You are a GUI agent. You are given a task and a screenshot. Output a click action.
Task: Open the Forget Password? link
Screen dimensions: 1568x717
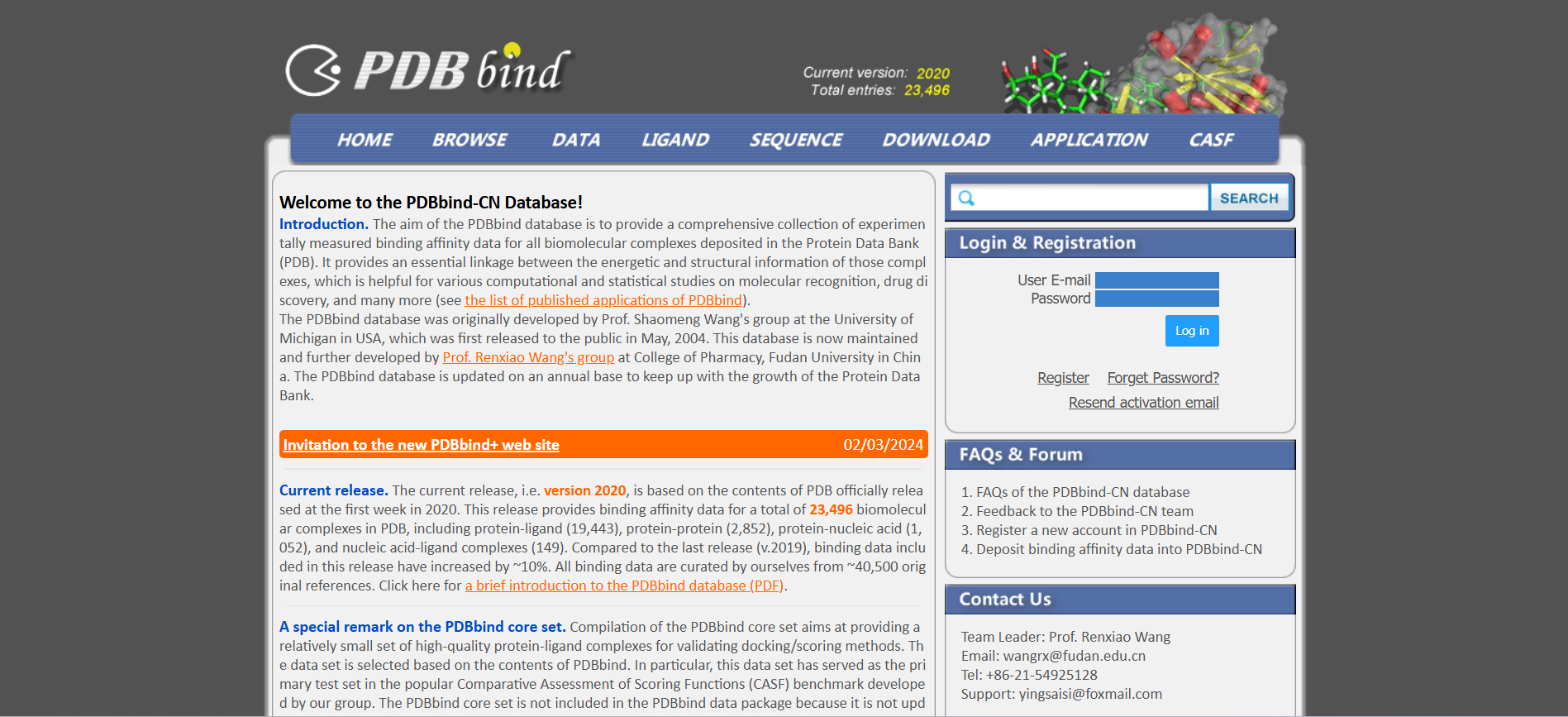[x=1163, y=378]
